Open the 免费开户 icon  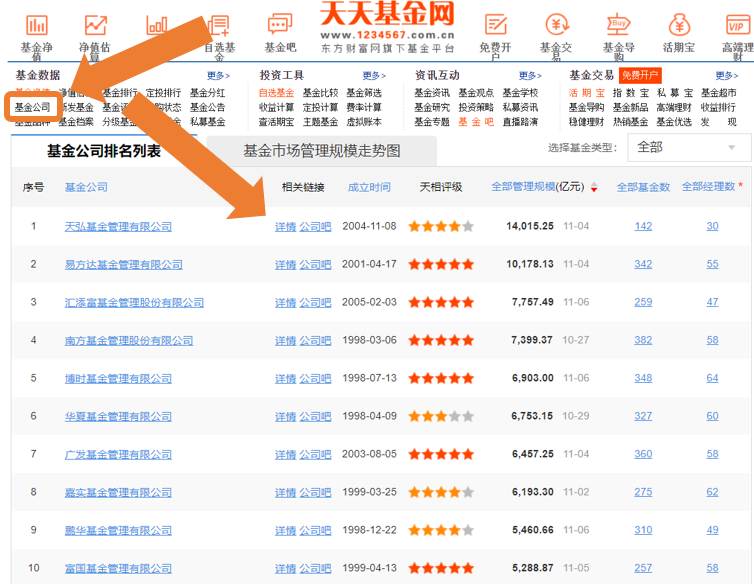(496, 25)
